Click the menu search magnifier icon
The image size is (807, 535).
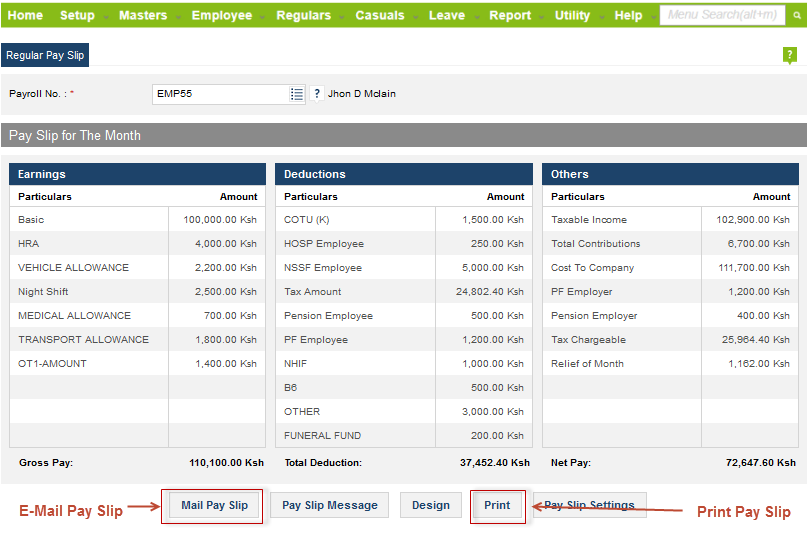coord(795,15)
